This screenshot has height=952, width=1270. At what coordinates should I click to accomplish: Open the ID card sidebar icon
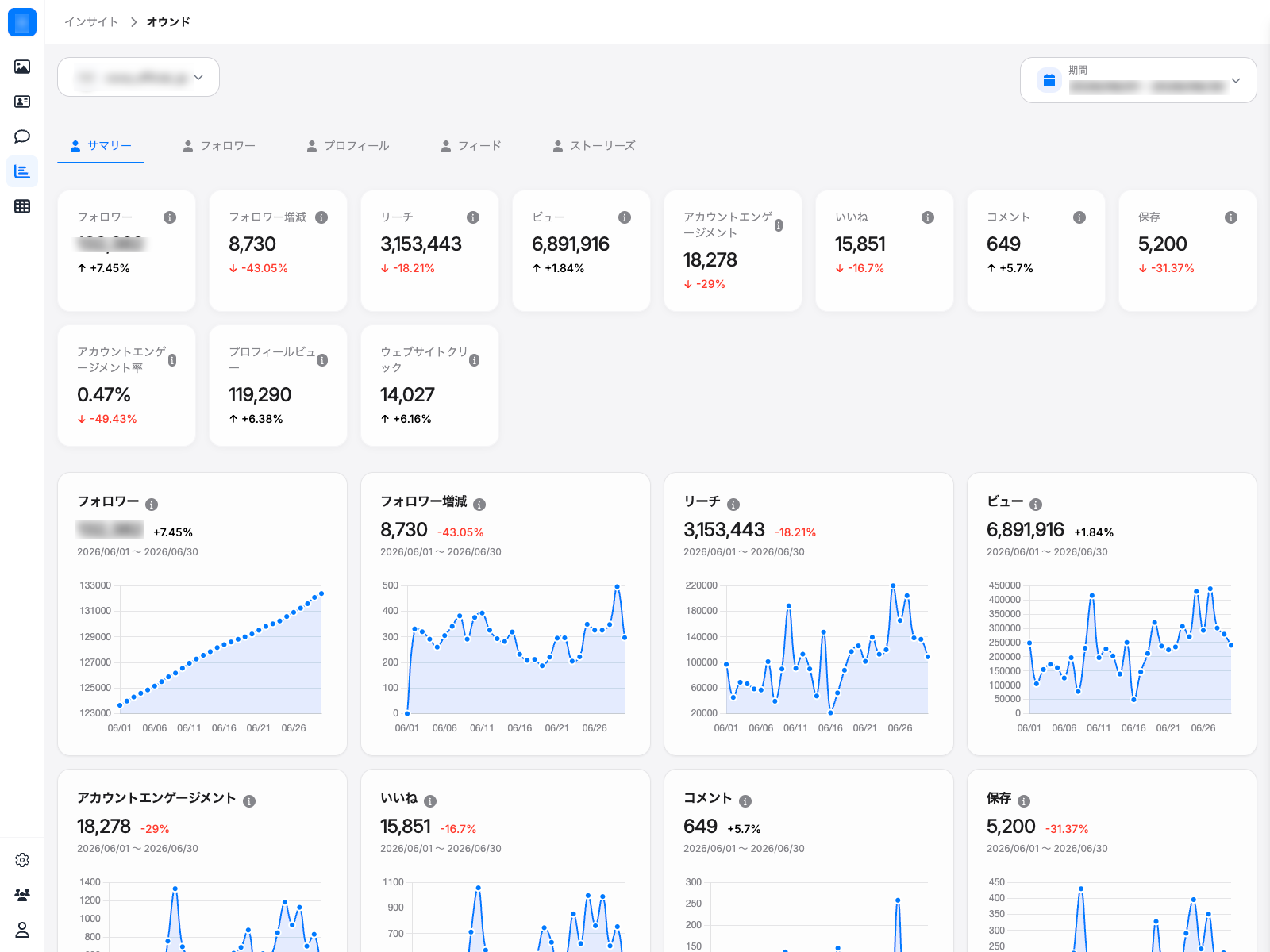point(22,102)
